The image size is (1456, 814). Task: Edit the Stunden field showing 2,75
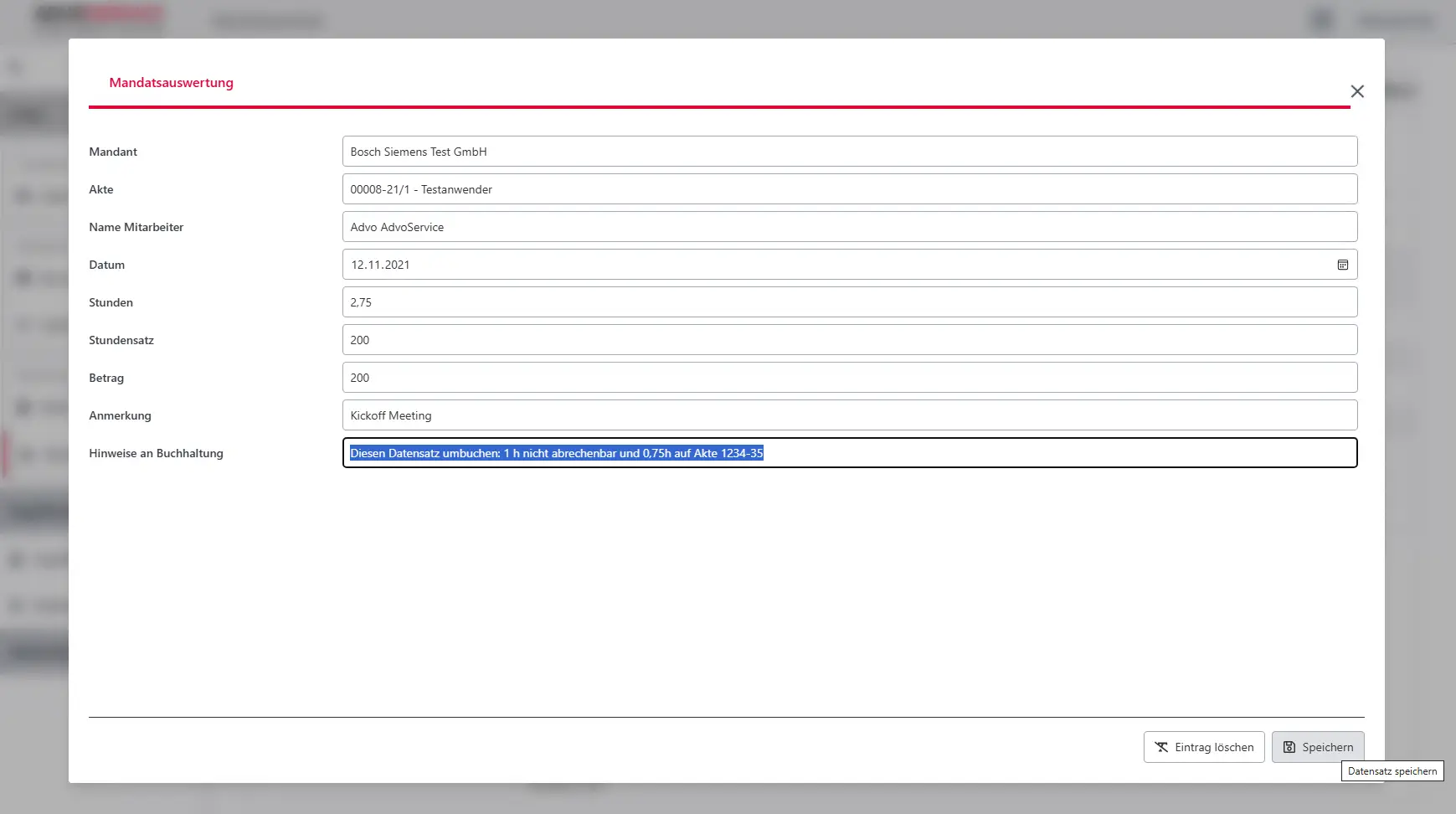pyautogui.click(x=849, y=302)
